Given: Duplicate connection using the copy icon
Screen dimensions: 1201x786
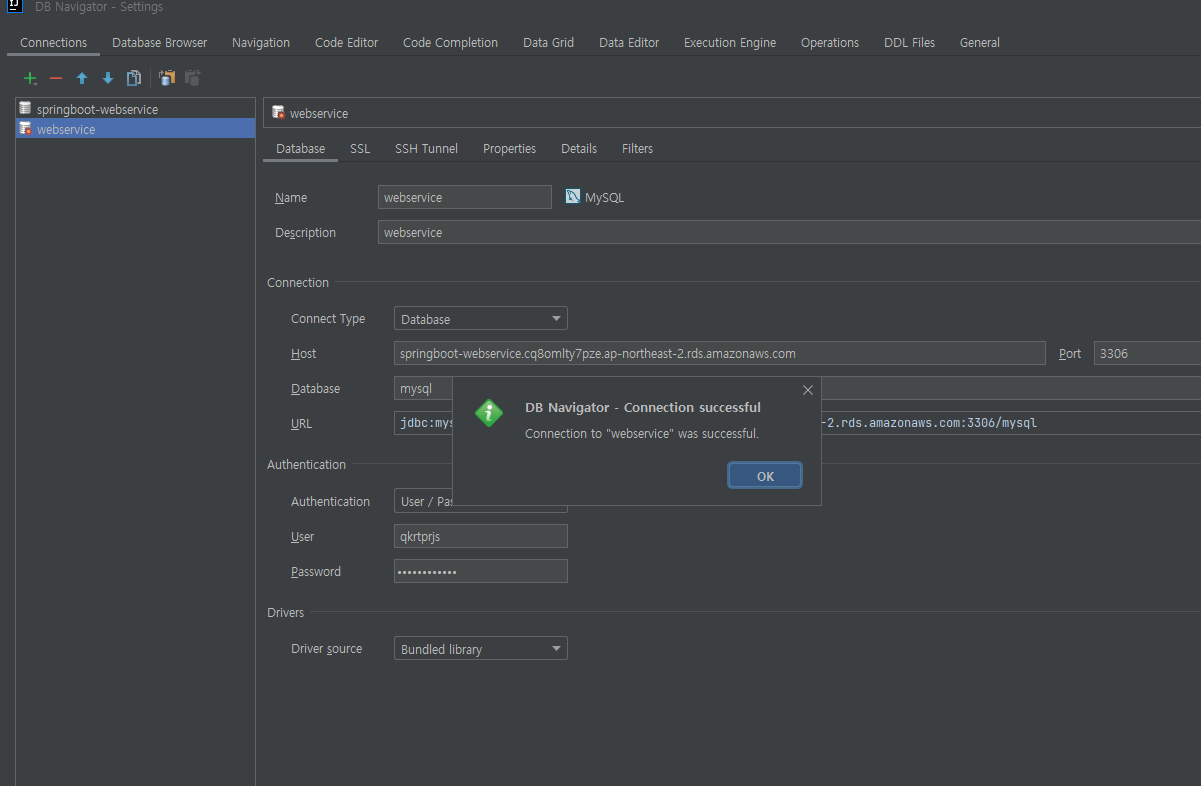Looking at the screenshot, I should [x=134, y=78].
